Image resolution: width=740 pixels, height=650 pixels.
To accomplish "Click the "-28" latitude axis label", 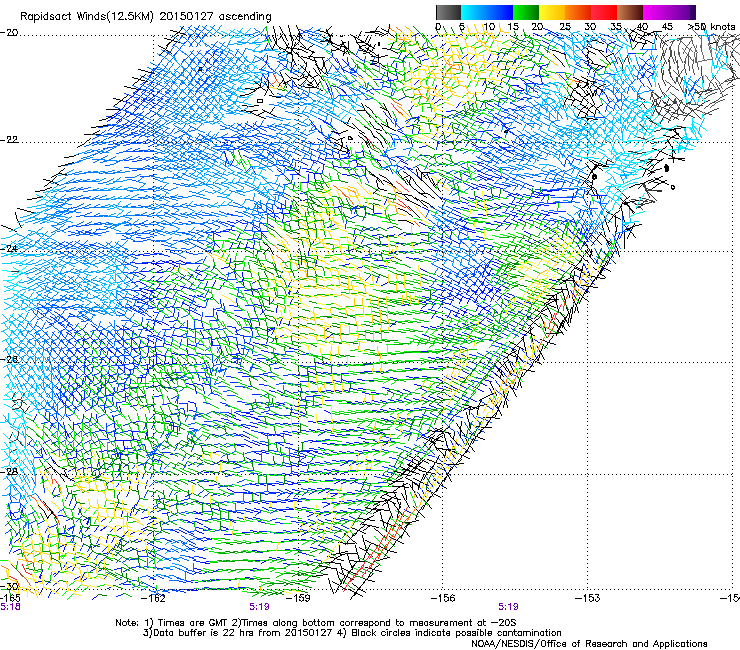I will pos(9,471).
